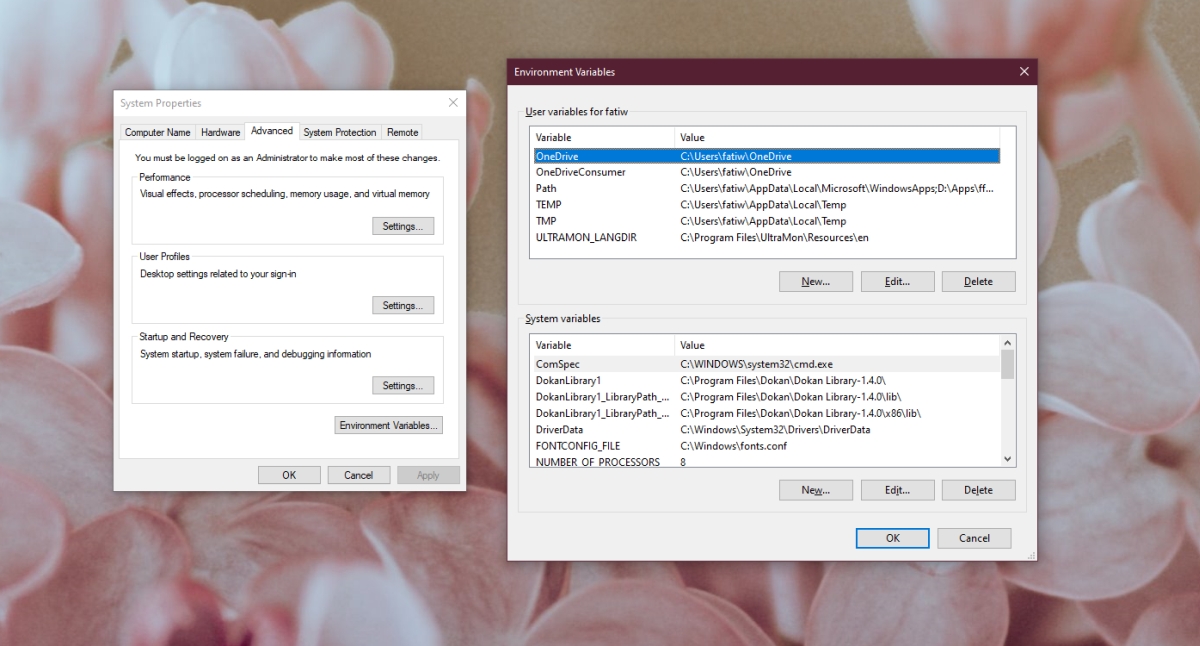The height and width of the screenshot is (646, 1200).
Task: Click Edit... under User variables
Action: 897,282
